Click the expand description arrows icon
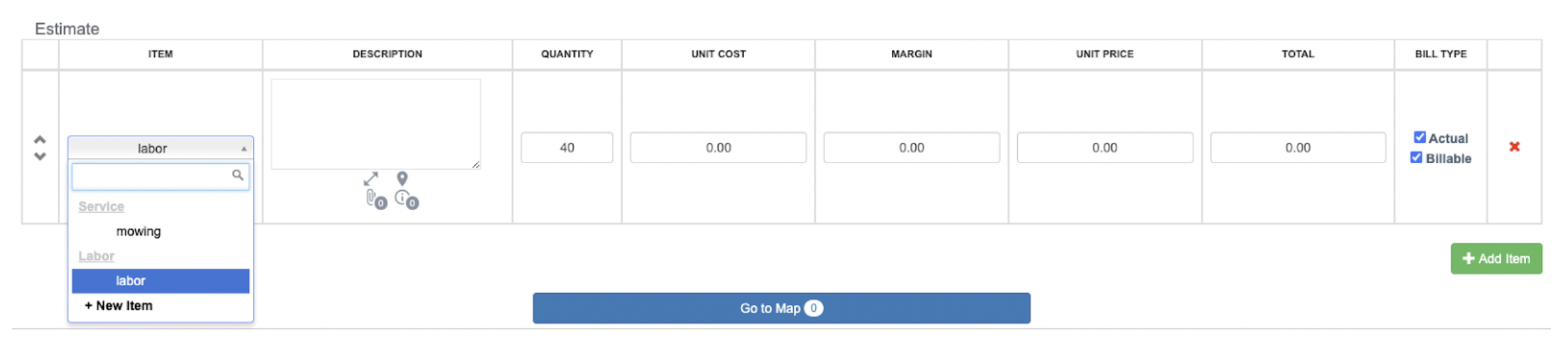Screen dimensions: 1568x342 [370, 178]
